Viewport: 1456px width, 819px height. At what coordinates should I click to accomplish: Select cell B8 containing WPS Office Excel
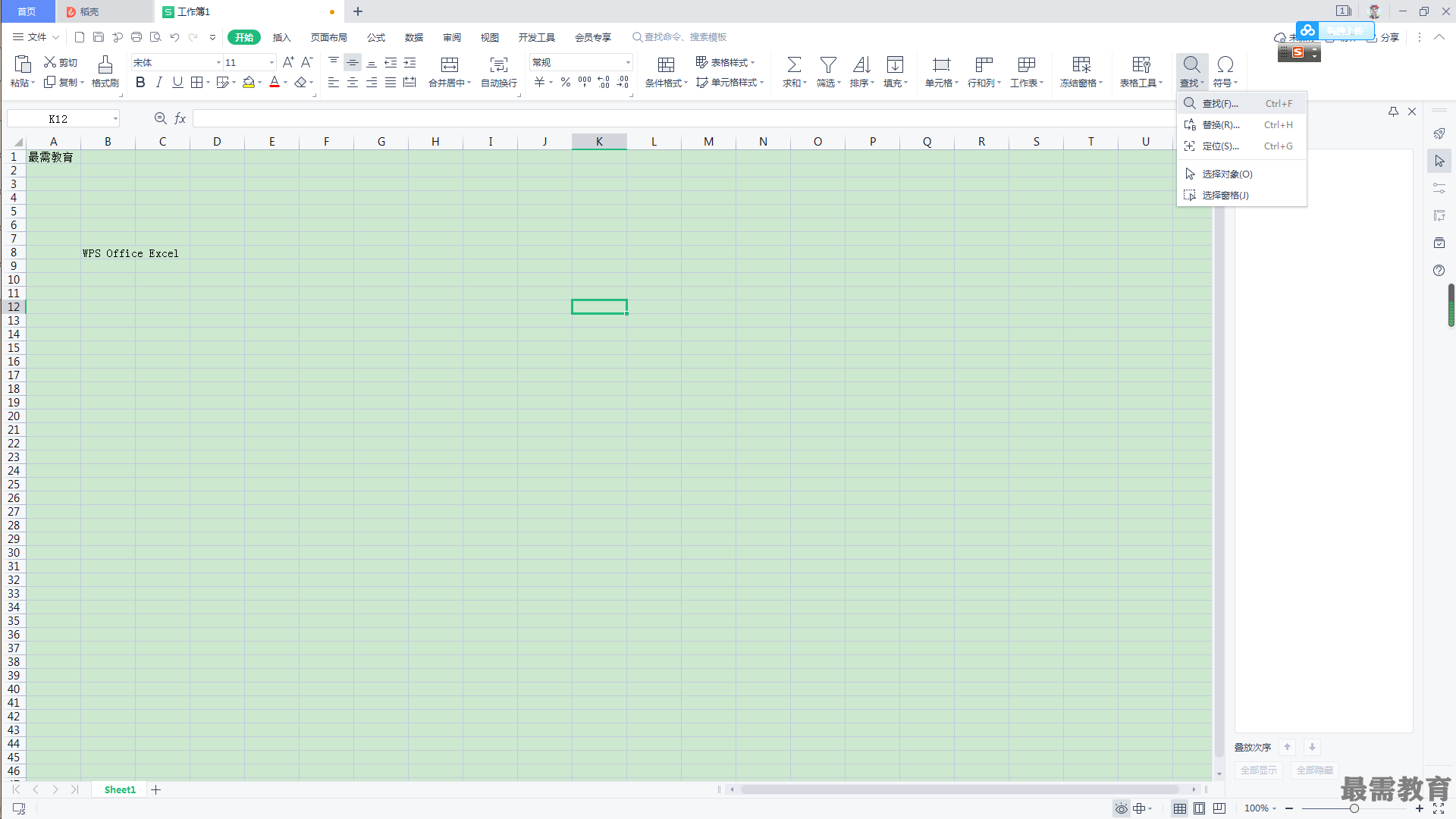pyautogui.click(x=108, y=253)
